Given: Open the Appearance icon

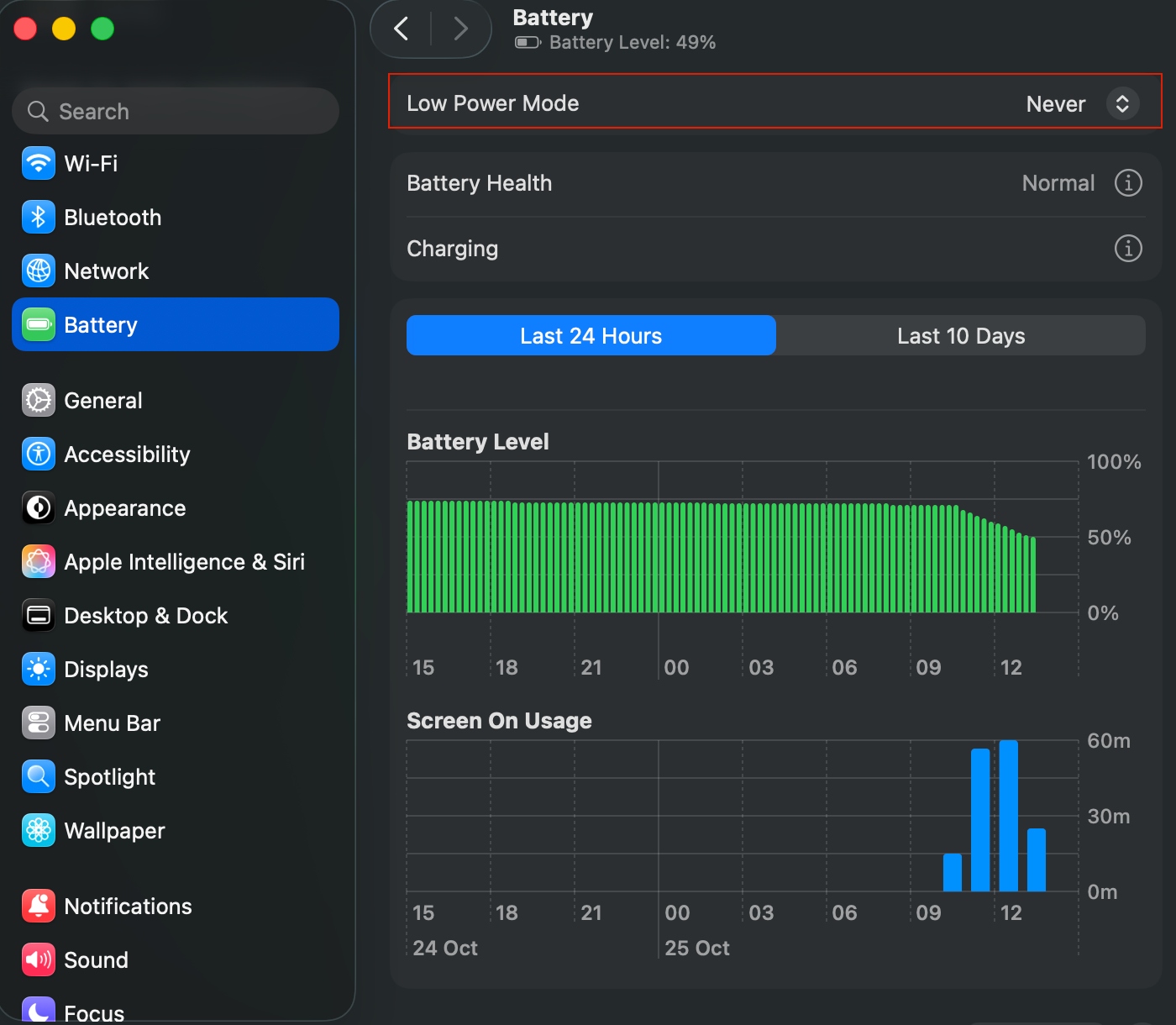Looking at the screenshot, I should (x=39, y=507).
